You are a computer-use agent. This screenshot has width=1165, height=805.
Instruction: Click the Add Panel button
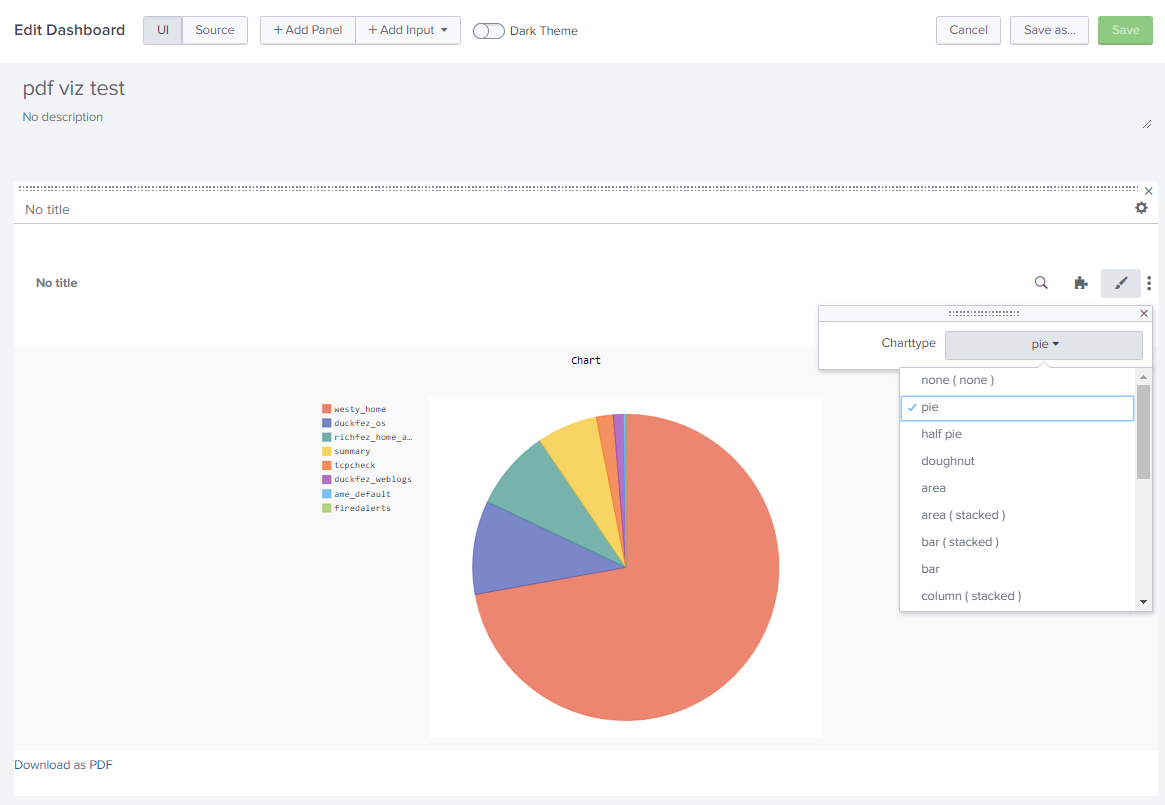tap(308, 30)
